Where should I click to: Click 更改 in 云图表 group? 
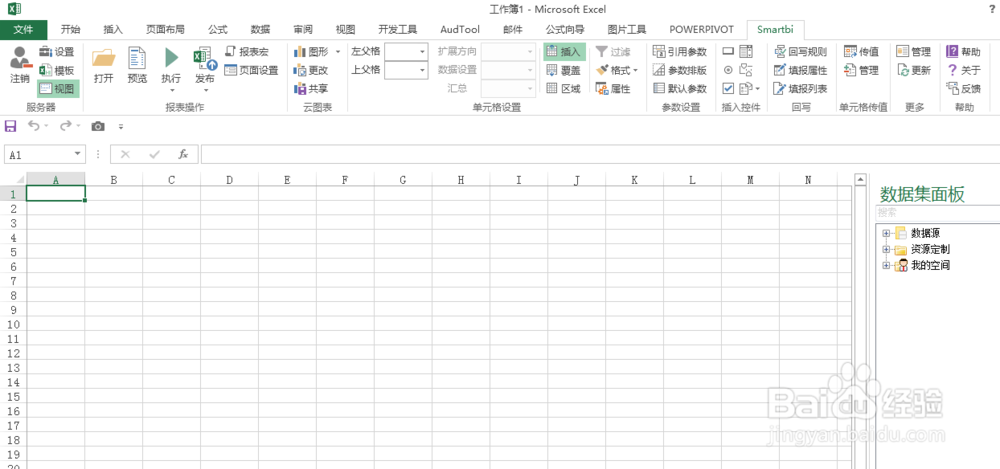tap(311, 70)
